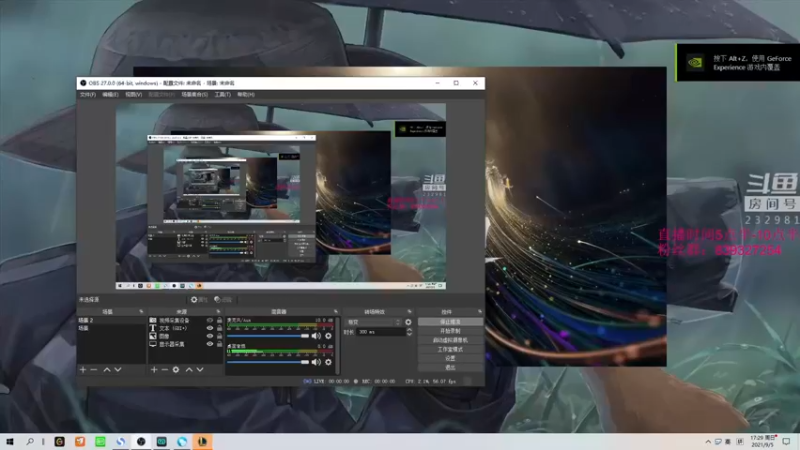Click the audio mixer vertical scrollbar
This screenshot has height=450, width=800.
click(x=337, y=345)
